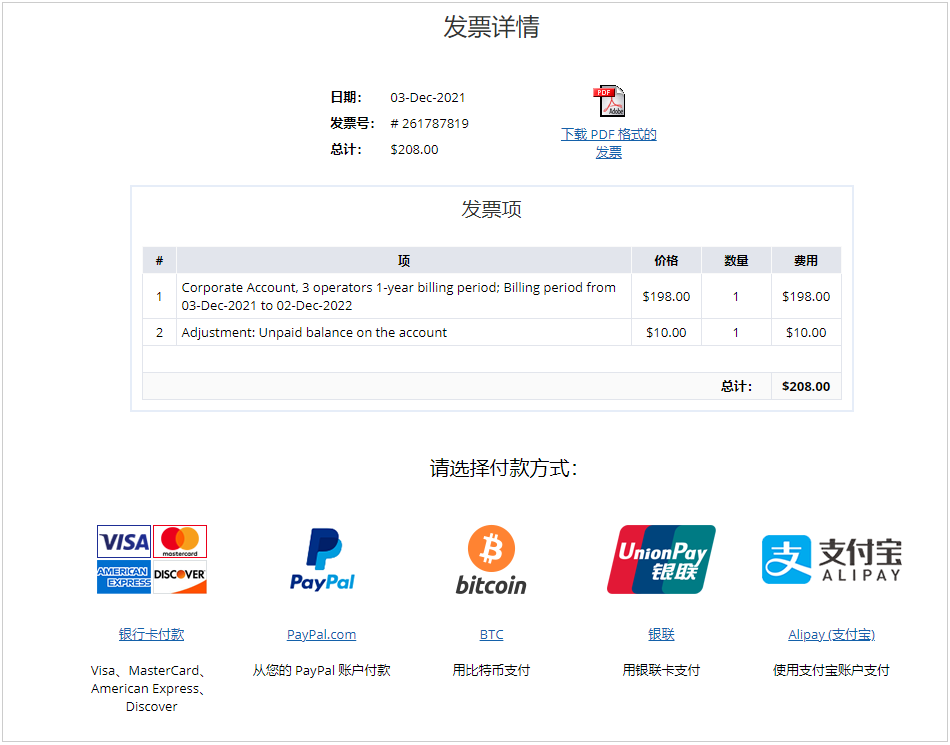
Task: Select the Bitcoin logo
Action: pyautogui.click(x=491, y=560)
